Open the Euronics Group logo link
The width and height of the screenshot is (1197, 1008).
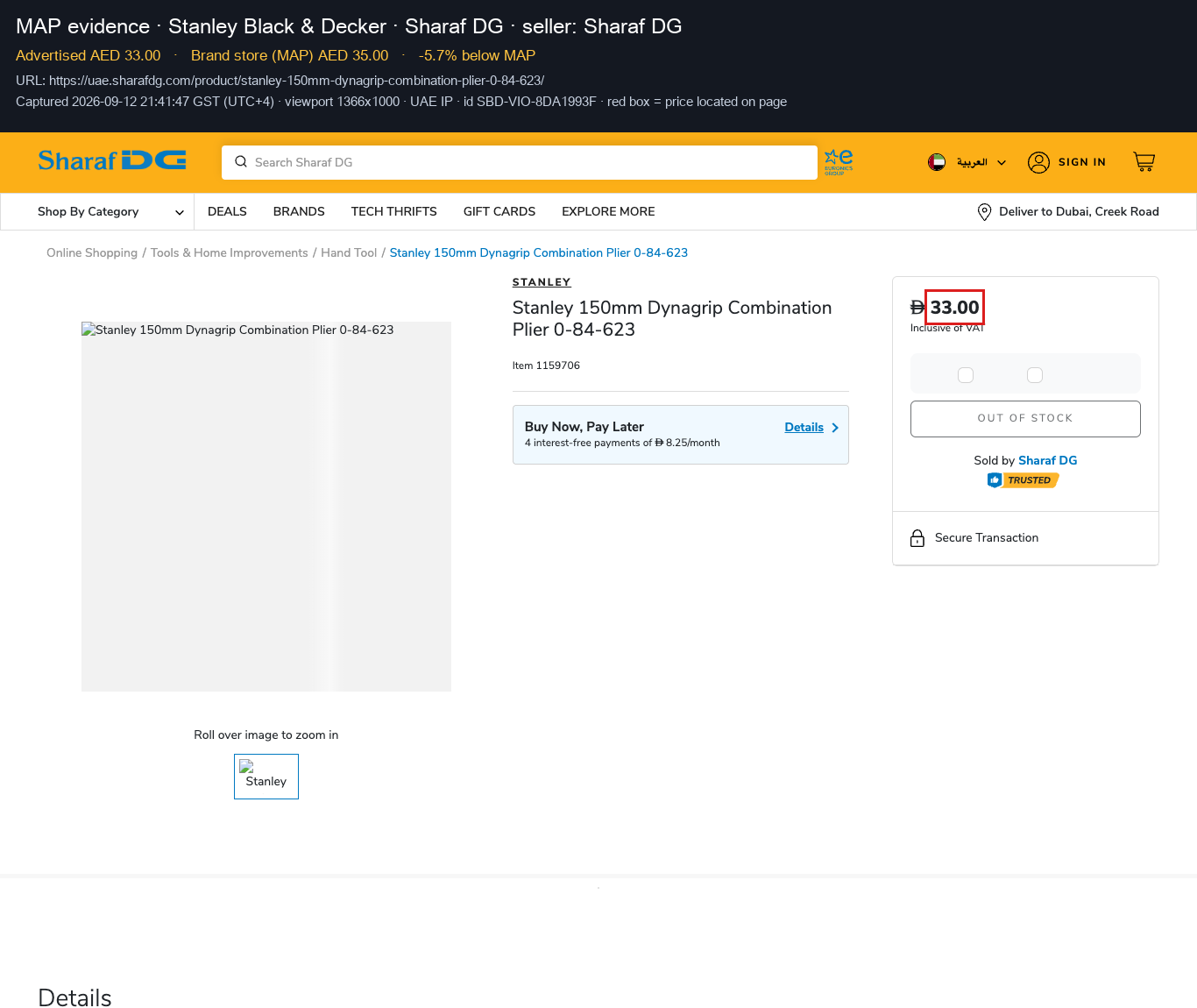tap(839, 162)
